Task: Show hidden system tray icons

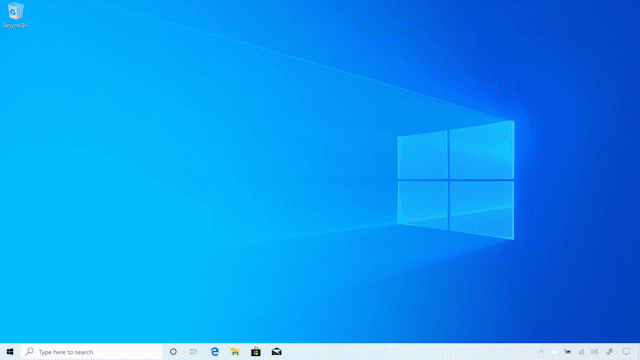Action: (x=541, y=351)
